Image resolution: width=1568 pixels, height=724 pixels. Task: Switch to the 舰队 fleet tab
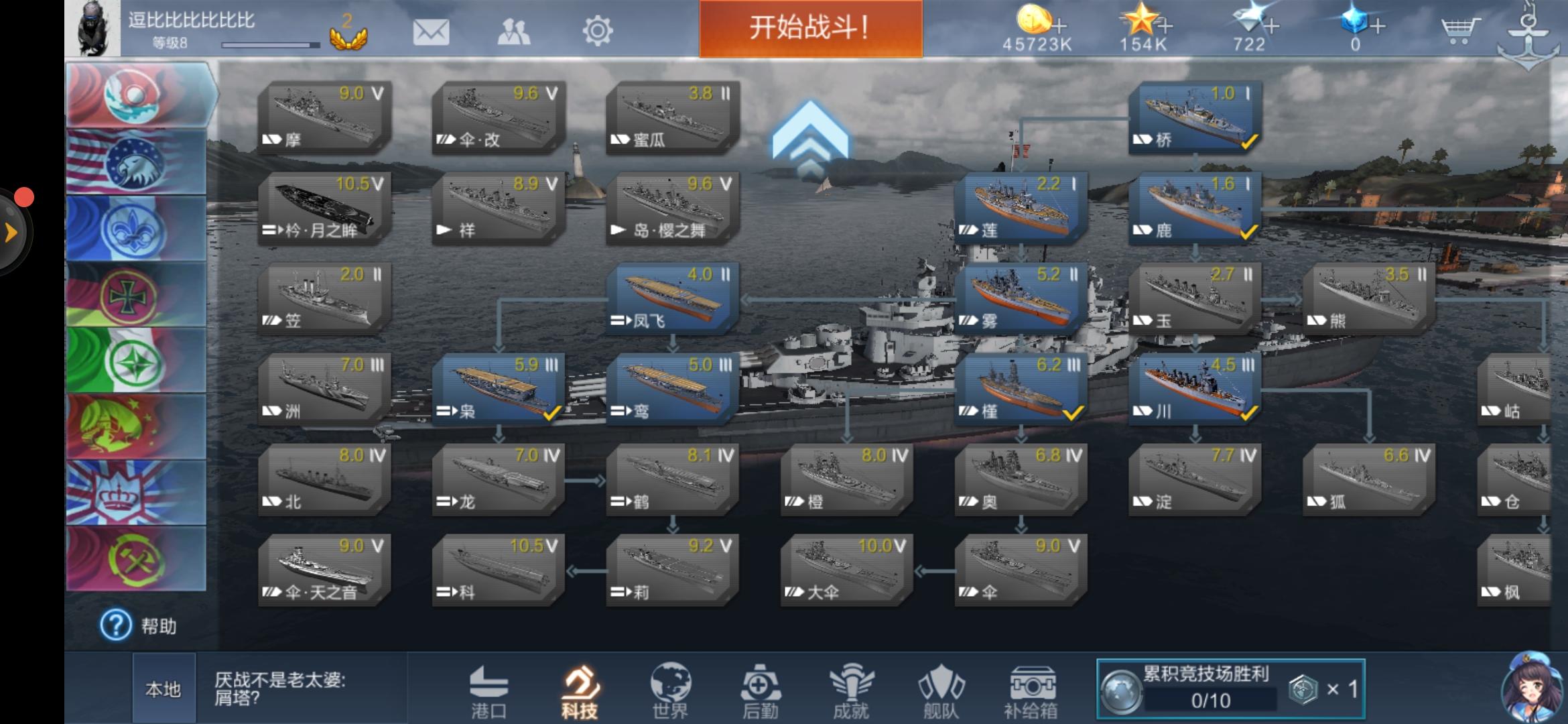(x=941, y=692)
